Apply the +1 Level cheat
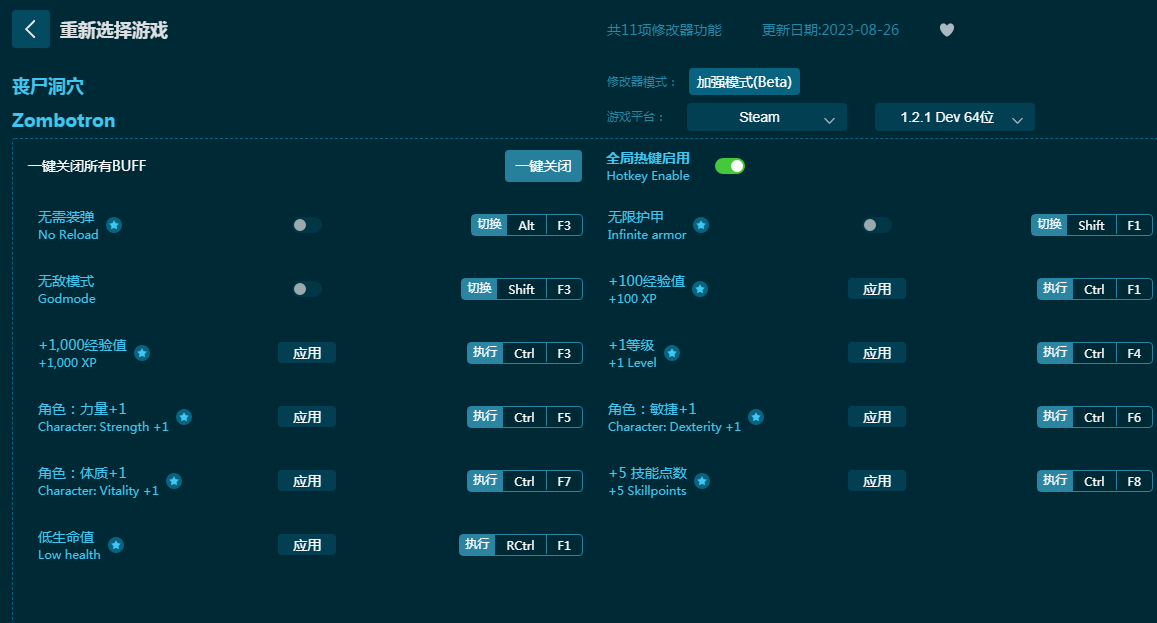Image resolution: width=1157 pixels, height=623 pixels. [877, 354]
